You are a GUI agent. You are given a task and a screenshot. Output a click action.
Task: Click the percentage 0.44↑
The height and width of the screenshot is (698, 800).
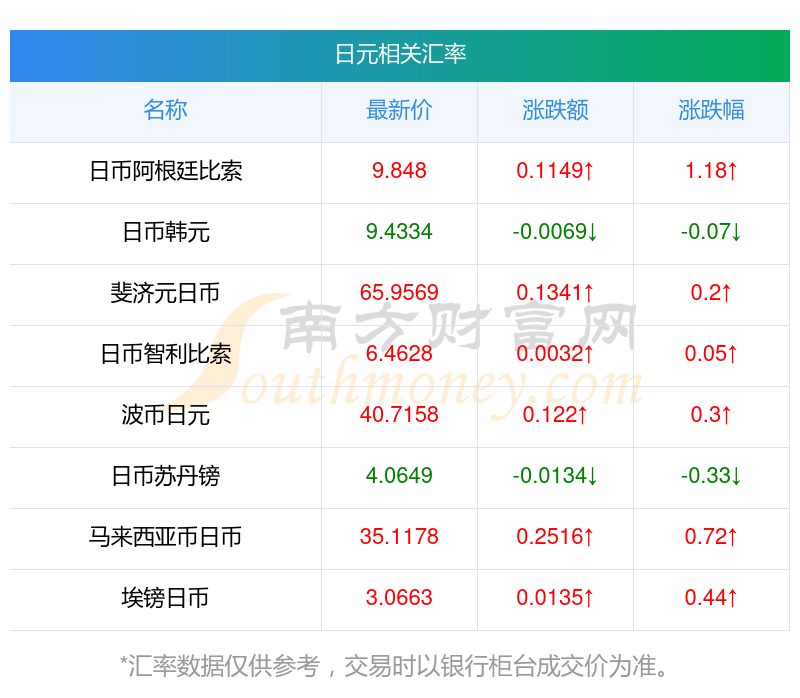point(711,597)
